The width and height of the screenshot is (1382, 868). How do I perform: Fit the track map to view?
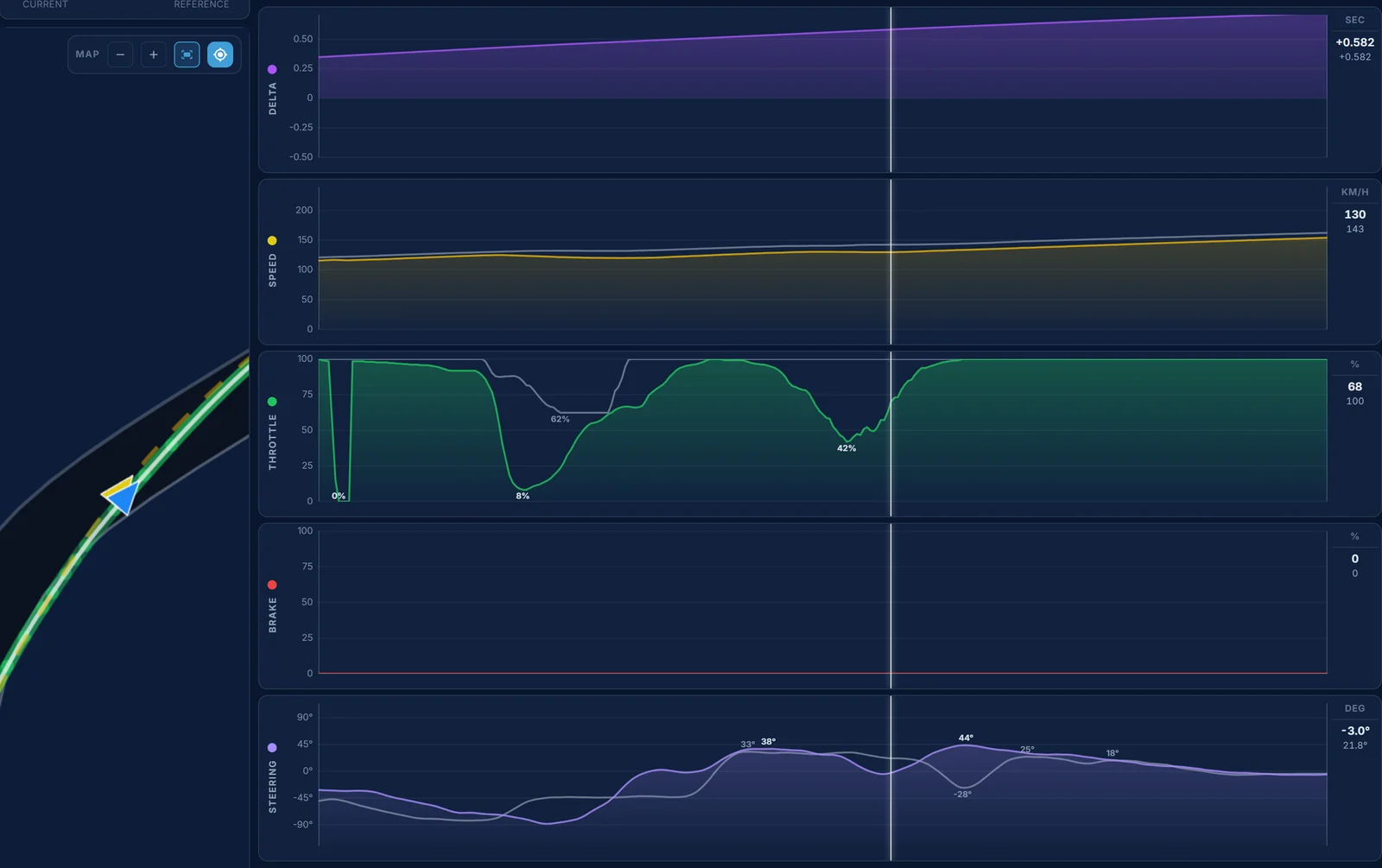pos(187,54)
